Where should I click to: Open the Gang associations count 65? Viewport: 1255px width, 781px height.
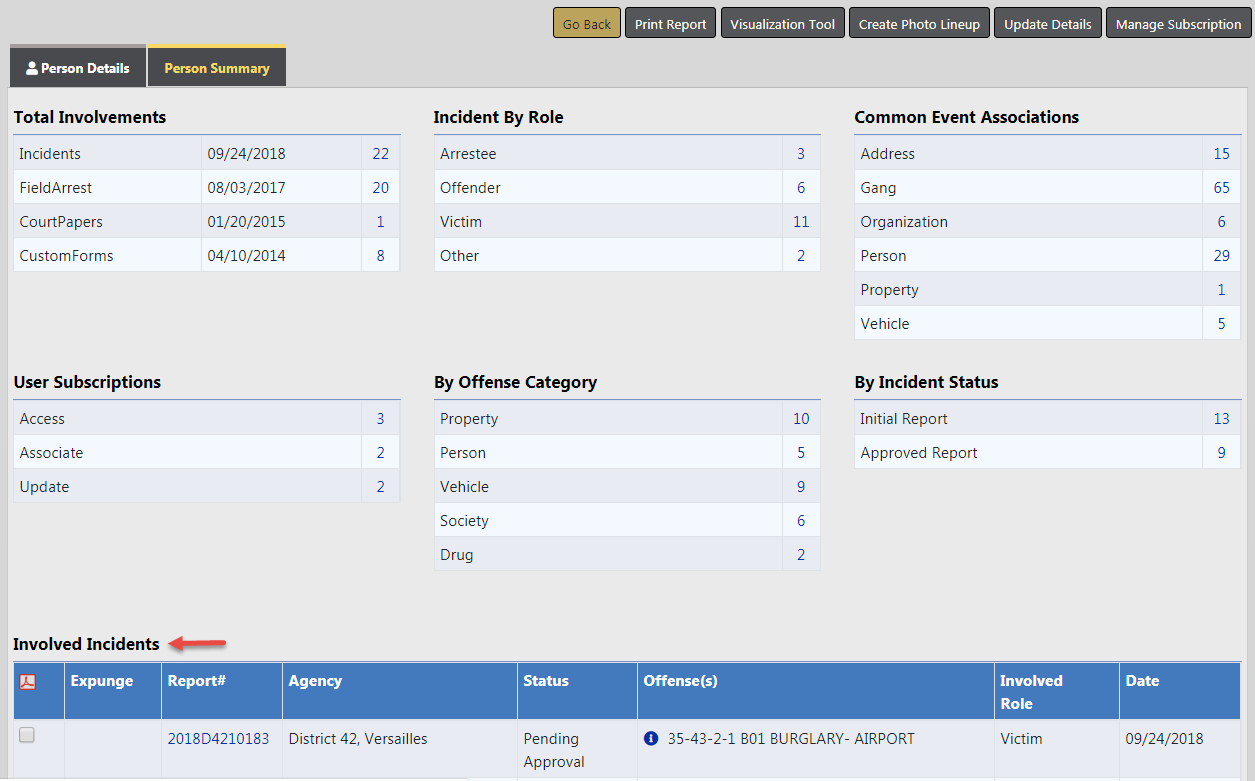click(1221, 188)
